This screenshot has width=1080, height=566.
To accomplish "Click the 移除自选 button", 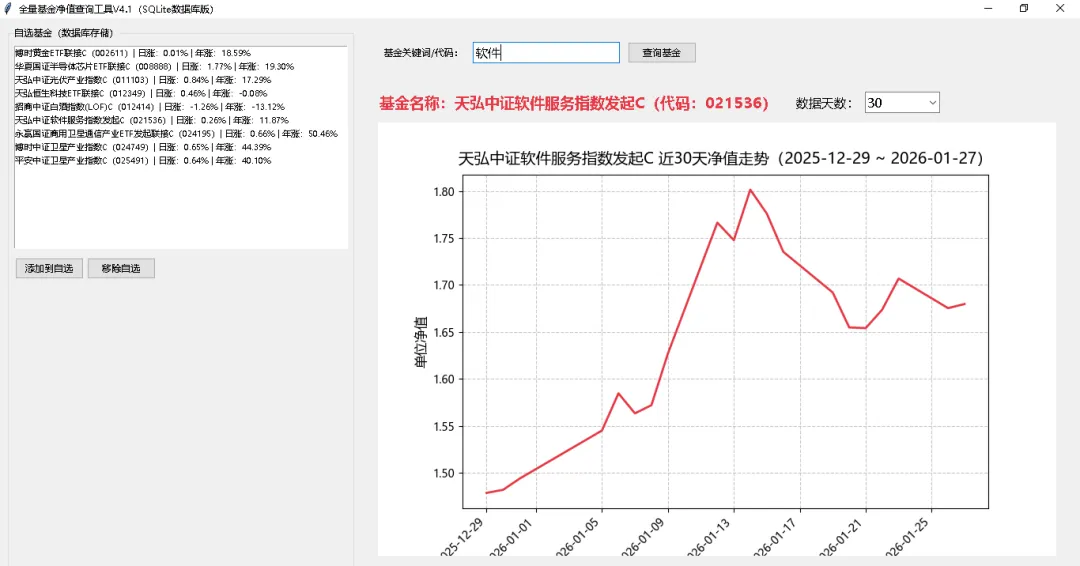I will point(121,269).
